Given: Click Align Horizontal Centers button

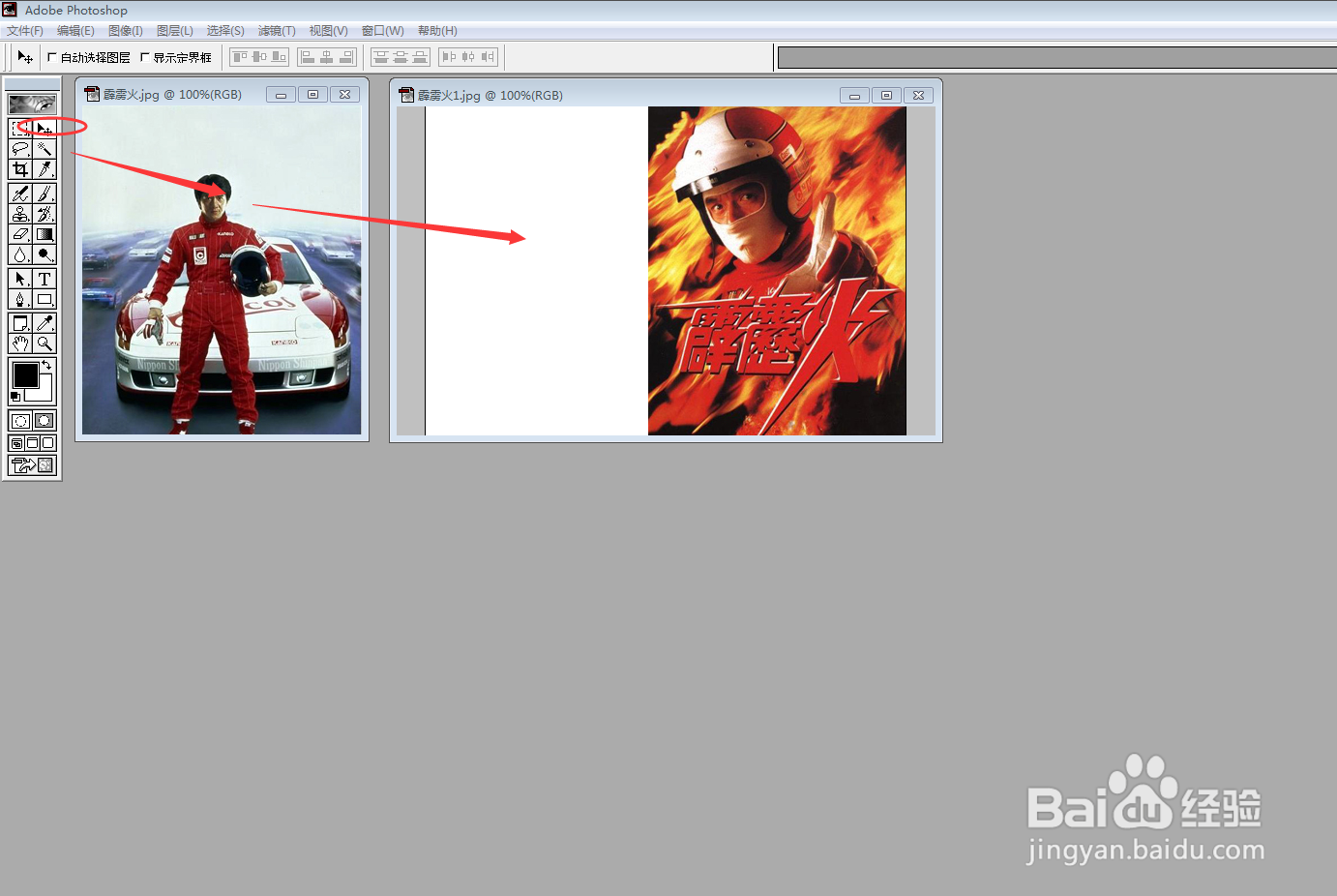Looking at the screenshot, I should [x=327, y=57].
